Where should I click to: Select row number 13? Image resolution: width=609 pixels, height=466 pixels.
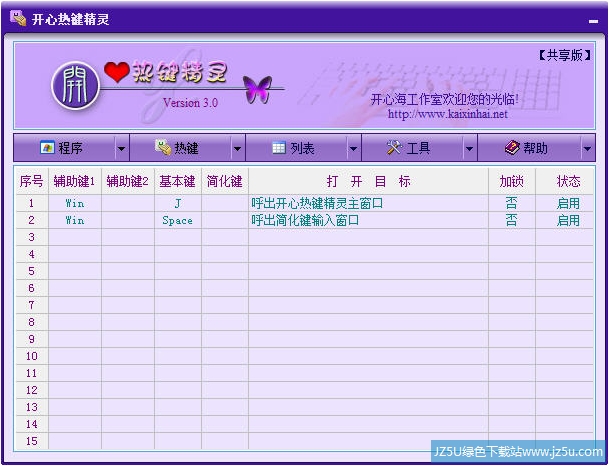click(x=31, y=407)
